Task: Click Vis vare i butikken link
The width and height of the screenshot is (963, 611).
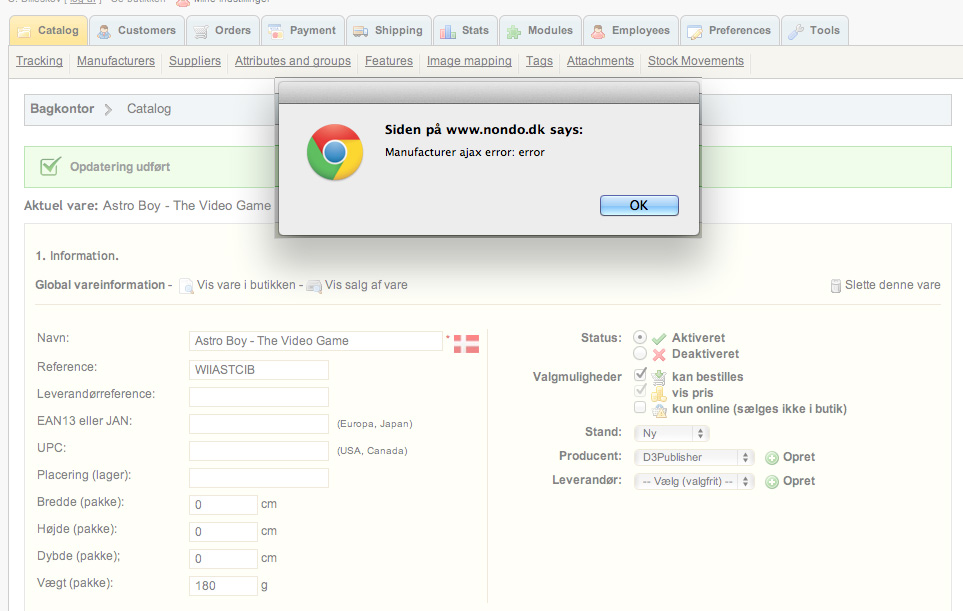Action: click(x=246, y=285)
